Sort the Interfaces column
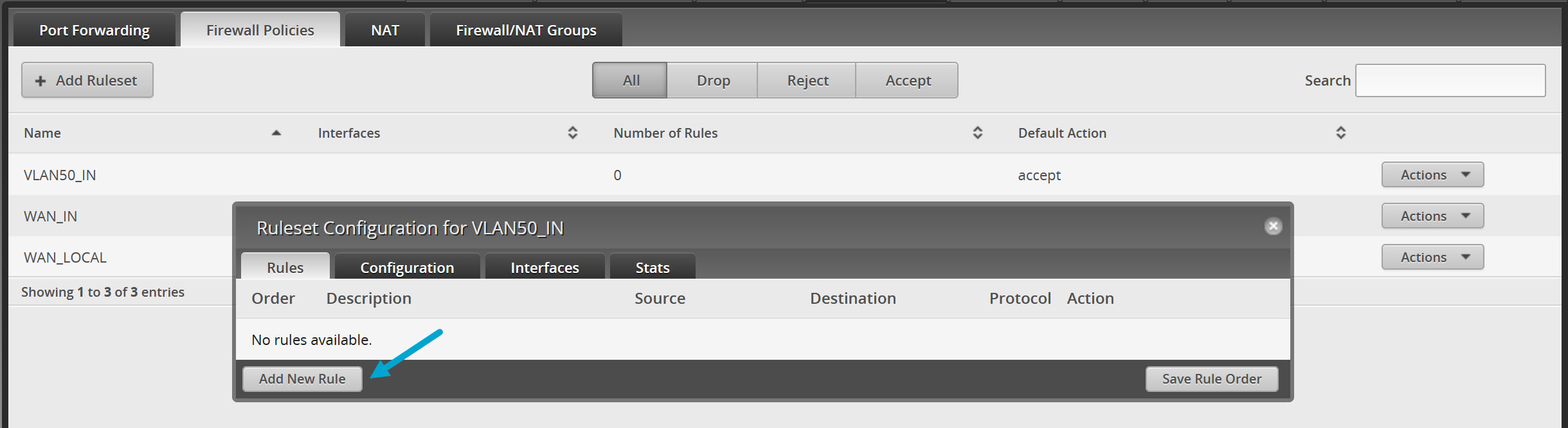Image resolution: width=1568 pixels, height=428 pixels. point(572,133)
